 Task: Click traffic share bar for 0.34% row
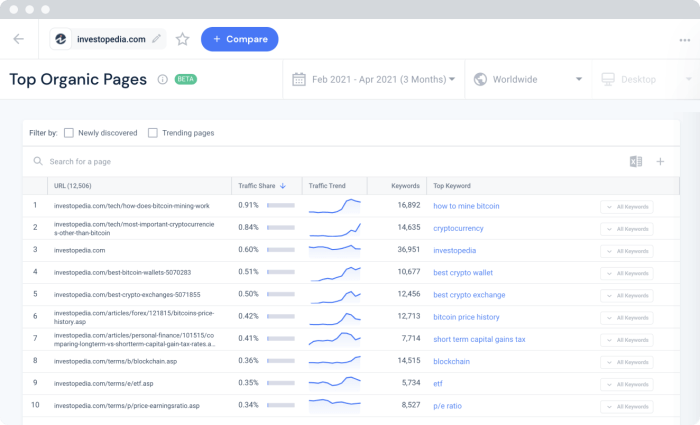click(281, 405)
